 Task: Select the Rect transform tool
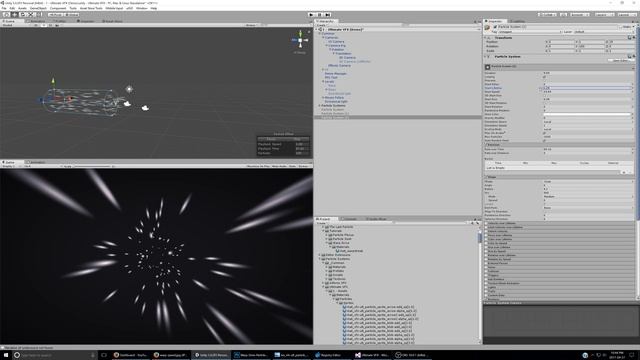pos(39,15)
